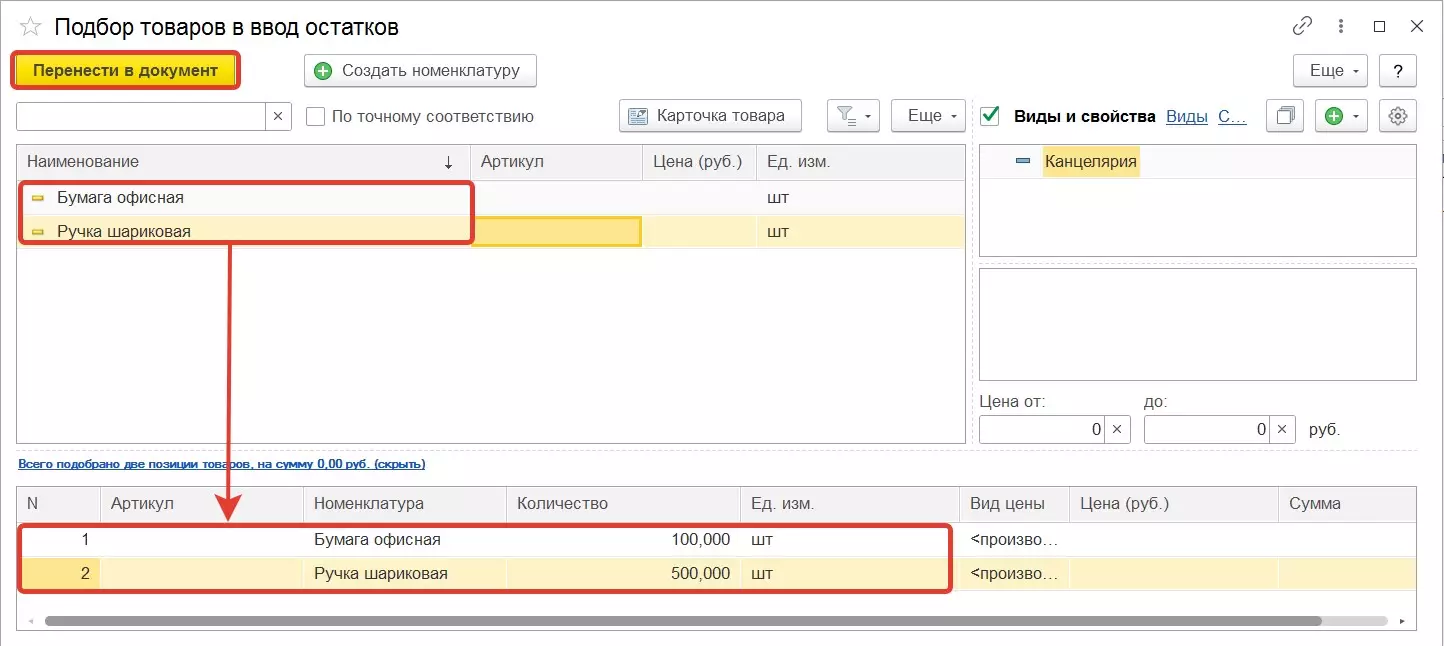The height and width of the screenshot is (646, 1444).
Task: Add this window to favorites with star
Action: click(x=30, y=27)
